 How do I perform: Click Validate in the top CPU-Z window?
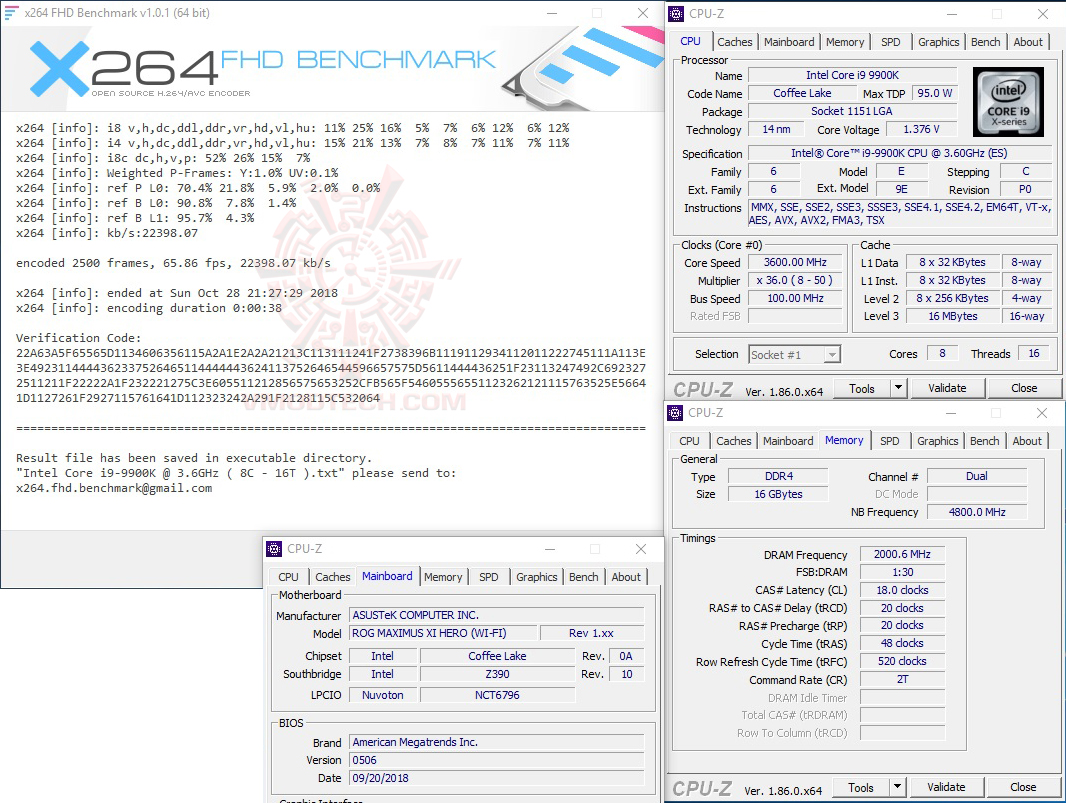click(947, 388)
